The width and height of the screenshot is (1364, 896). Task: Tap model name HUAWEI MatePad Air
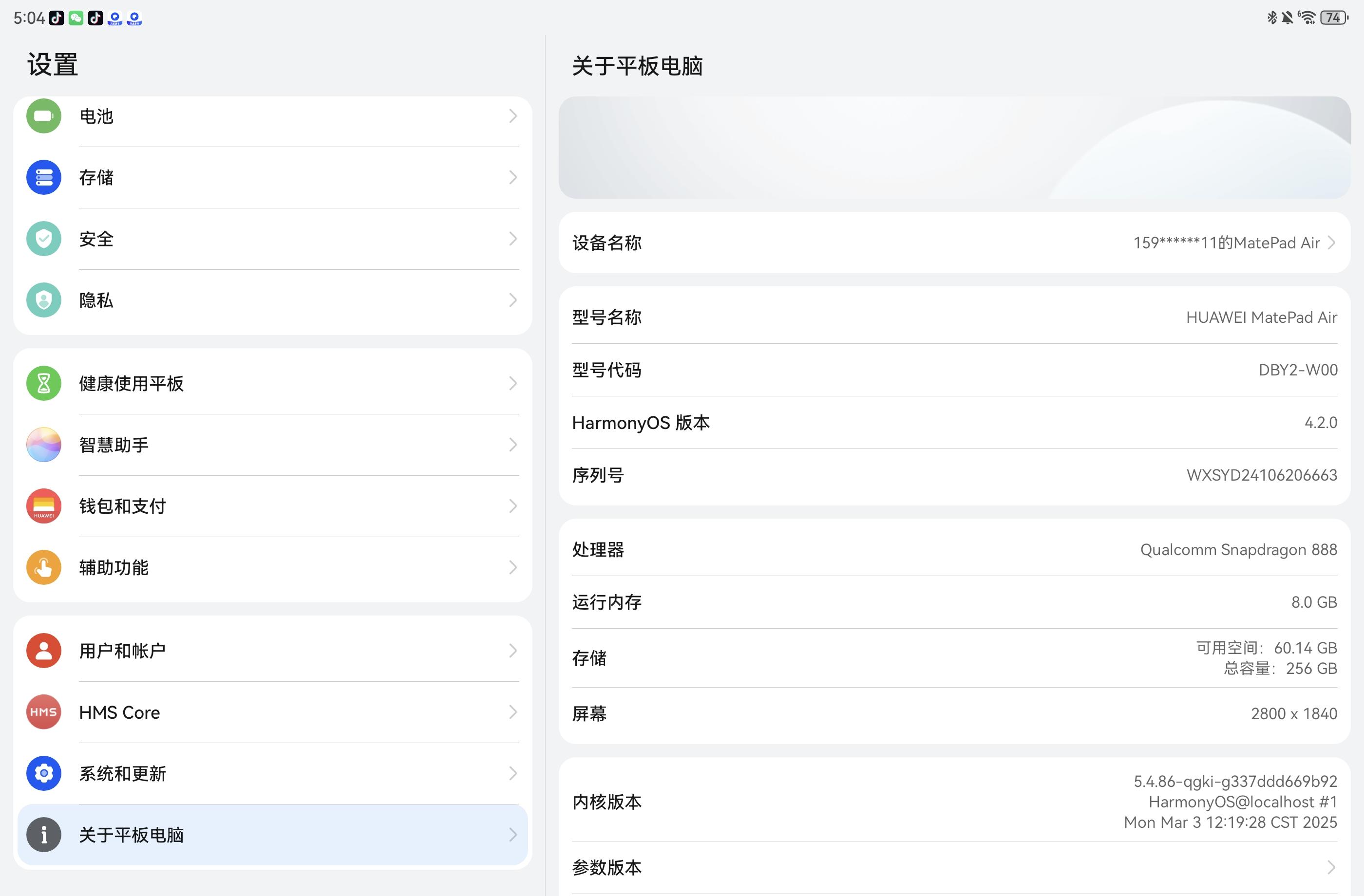coord(1261,317)
